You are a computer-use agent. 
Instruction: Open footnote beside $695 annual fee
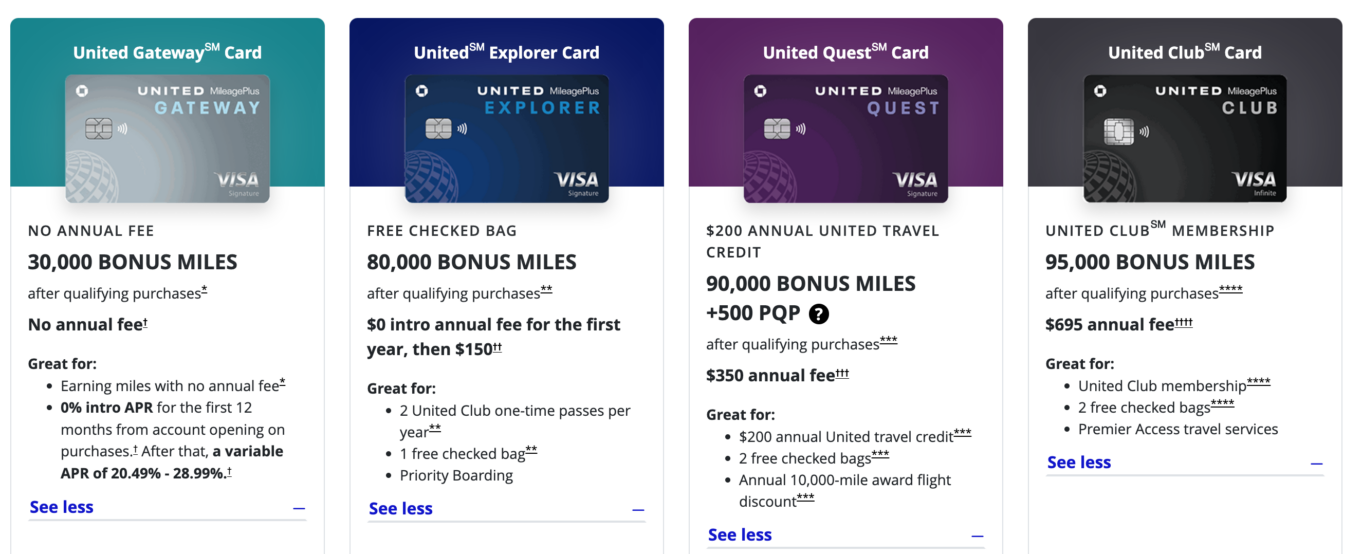1183,322
